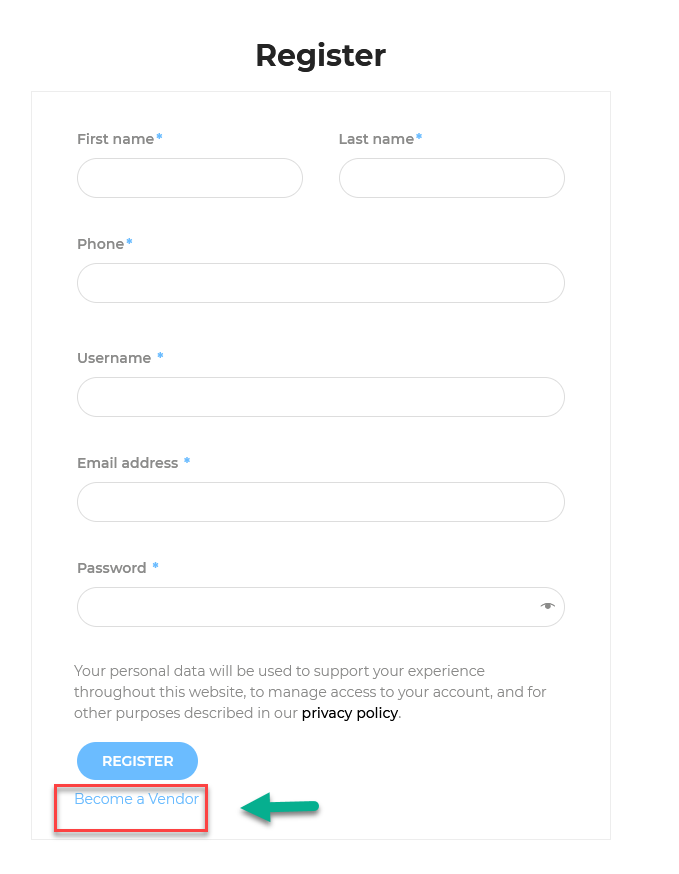
Task: Click inside the Last name field
Action: pyautogui.click(x=451, y=177)
